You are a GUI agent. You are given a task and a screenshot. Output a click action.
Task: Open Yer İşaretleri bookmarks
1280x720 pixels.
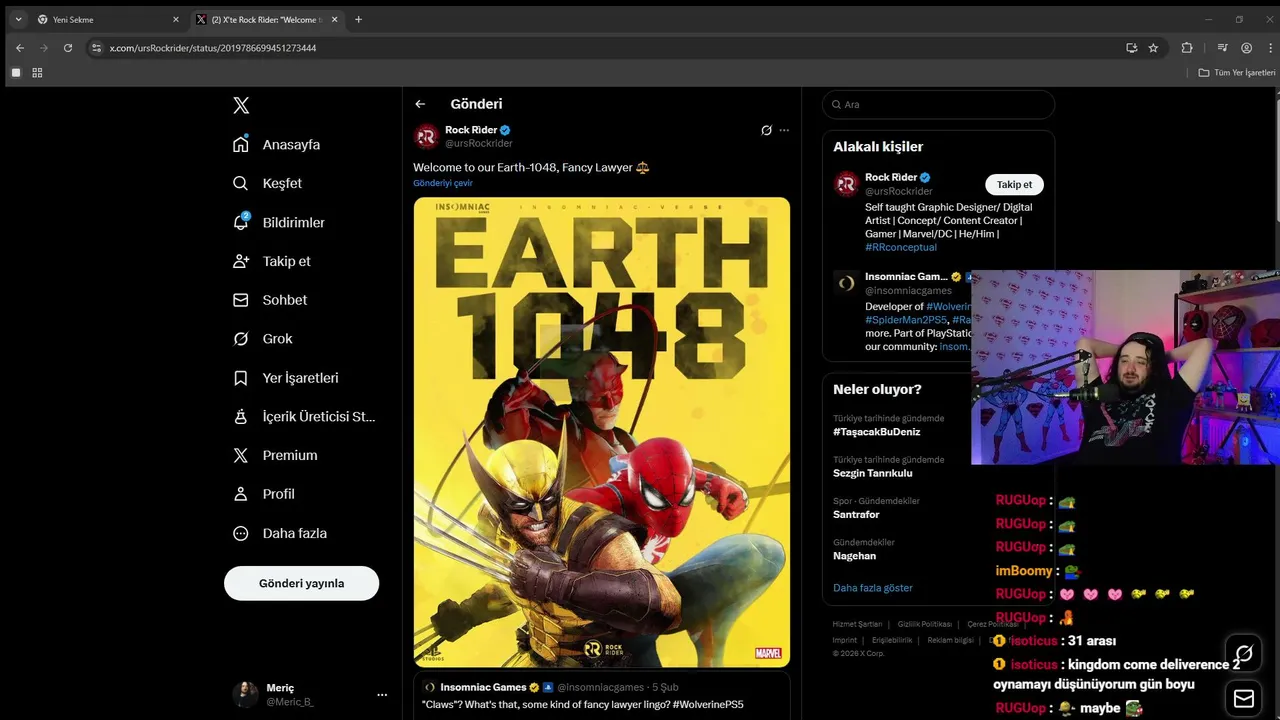[x=286, y=378]
